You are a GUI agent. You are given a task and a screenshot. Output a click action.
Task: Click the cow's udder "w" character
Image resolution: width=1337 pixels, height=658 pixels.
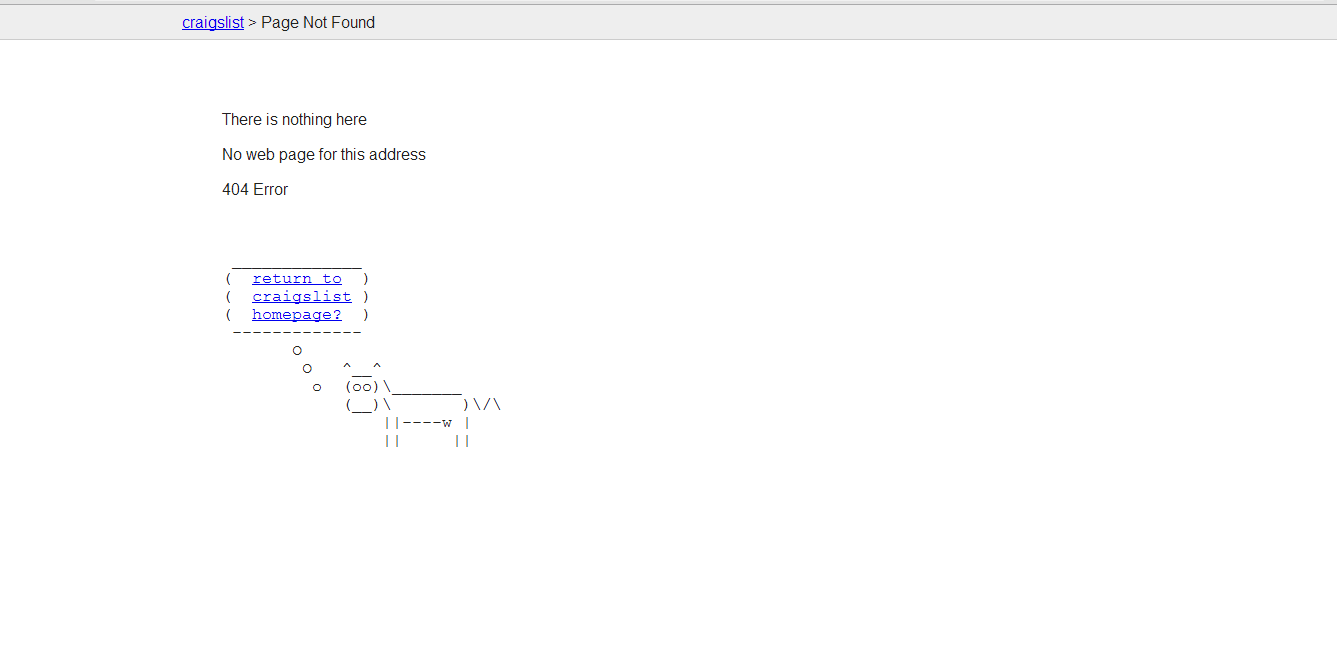pos(447,422)
